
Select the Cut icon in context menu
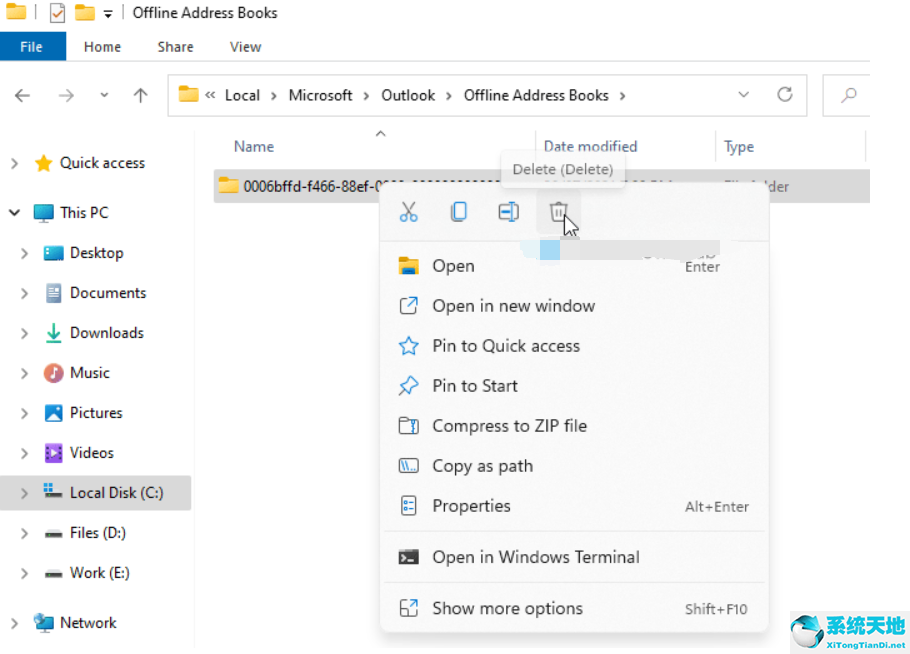point(408,212)
